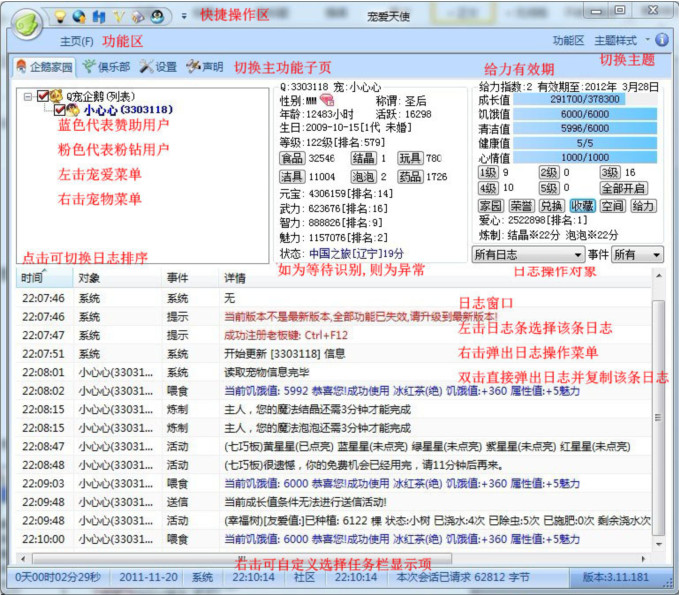This screenshot has width=679, height=595.
Task: Click the yellow Y icon in quick toolbar
Action: pos(117,16)
